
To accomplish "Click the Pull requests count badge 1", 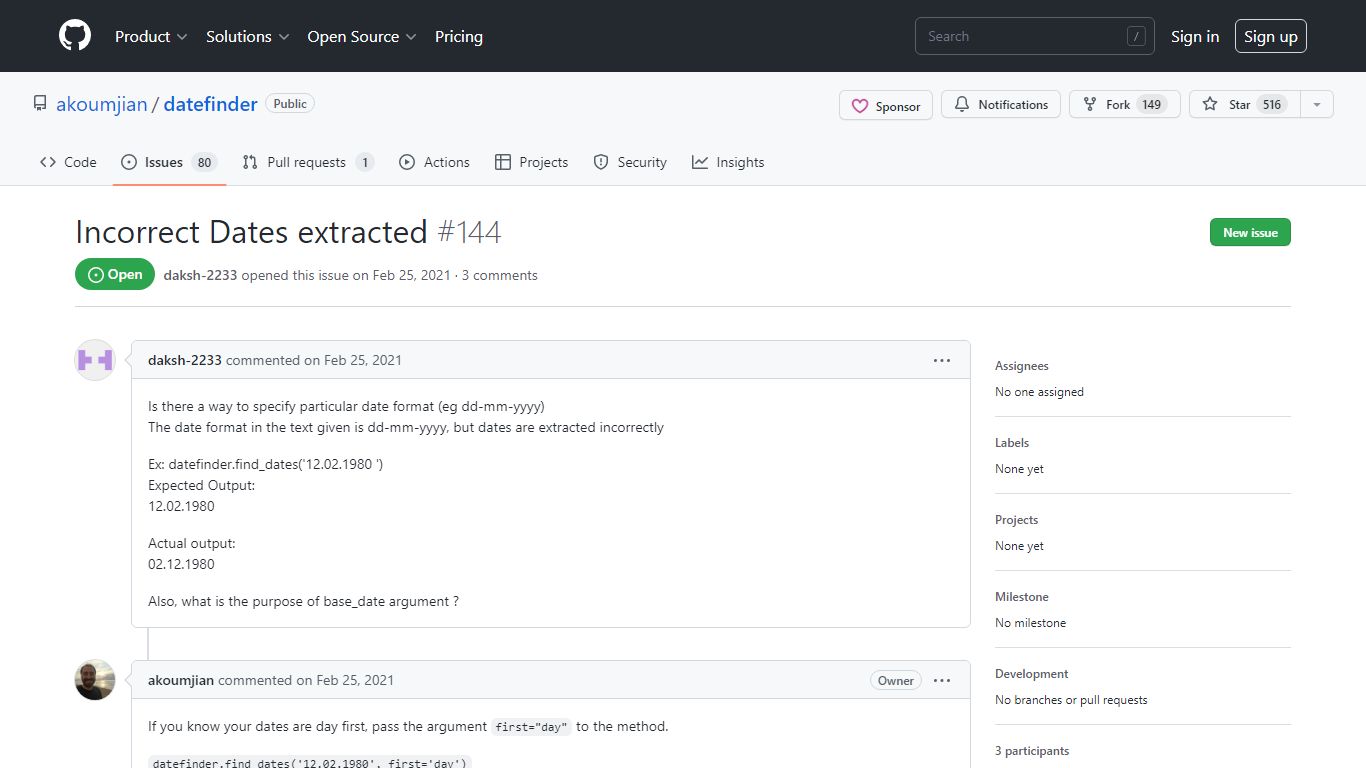I will 365,162.
